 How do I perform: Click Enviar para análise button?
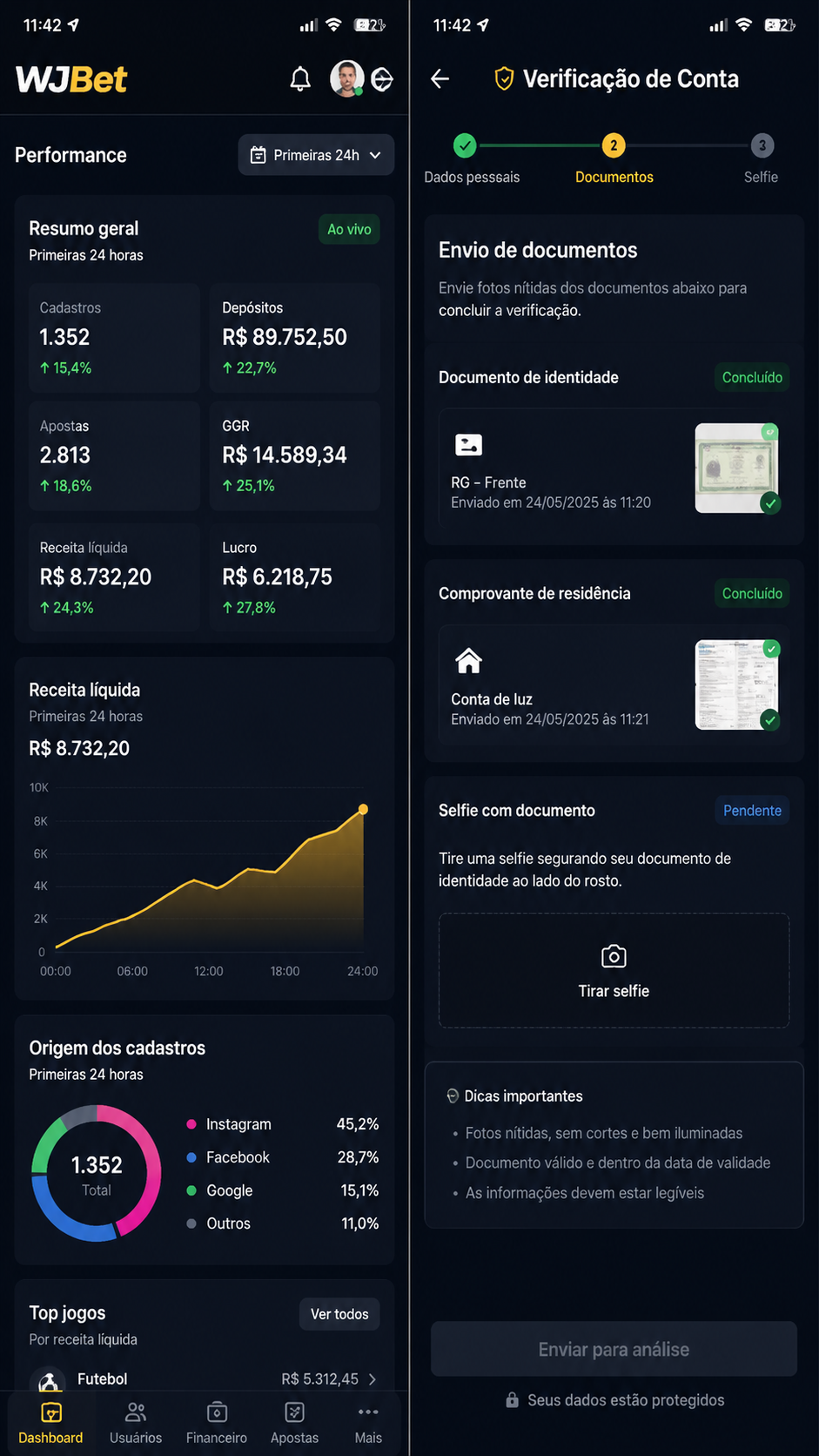(x=614, y=1349)
